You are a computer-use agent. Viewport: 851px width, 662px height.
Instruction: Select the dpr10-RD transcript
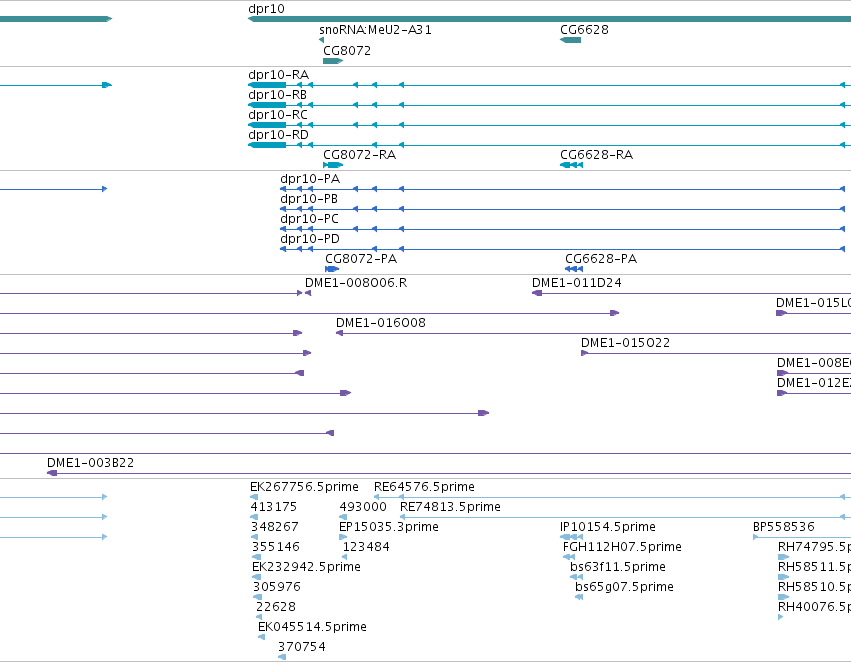point(549,145)
